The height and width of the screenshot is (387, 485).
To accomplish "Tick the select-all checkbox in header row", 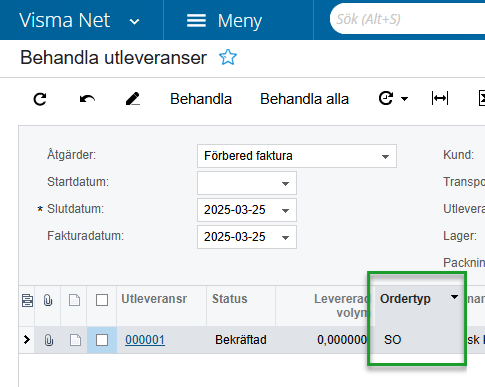I will click(102, 300).
